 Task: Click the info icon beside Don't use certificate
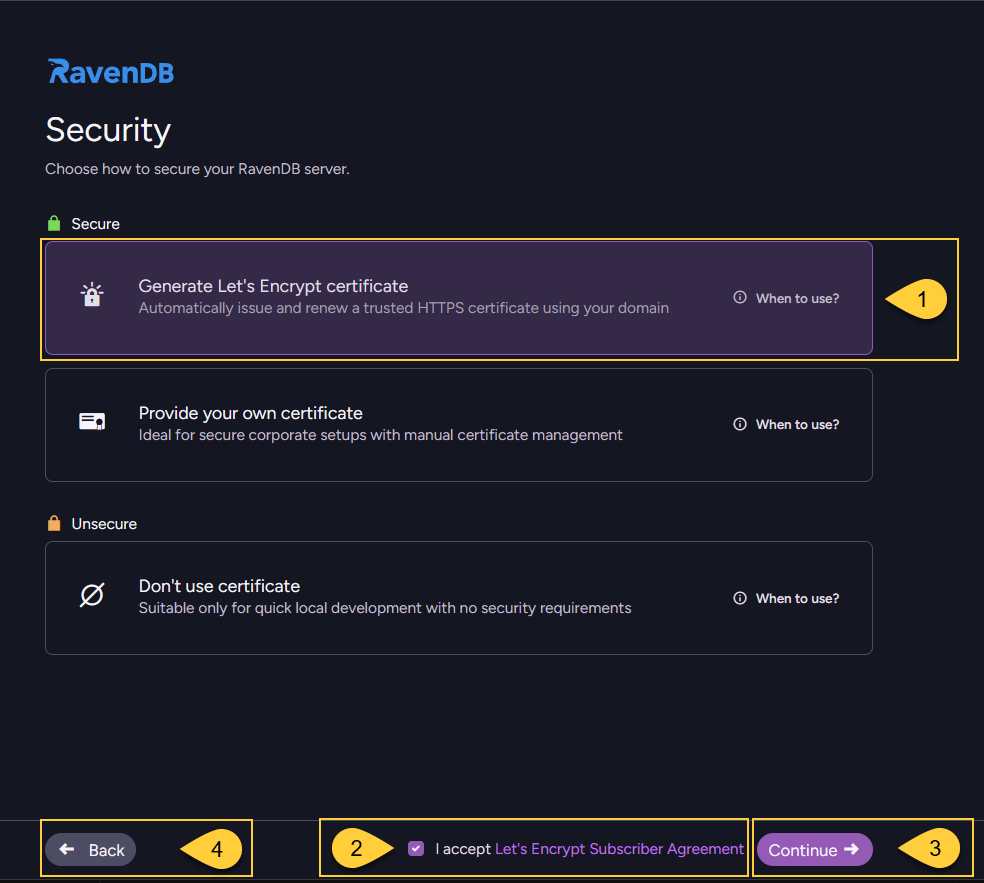tap(740, 598)
